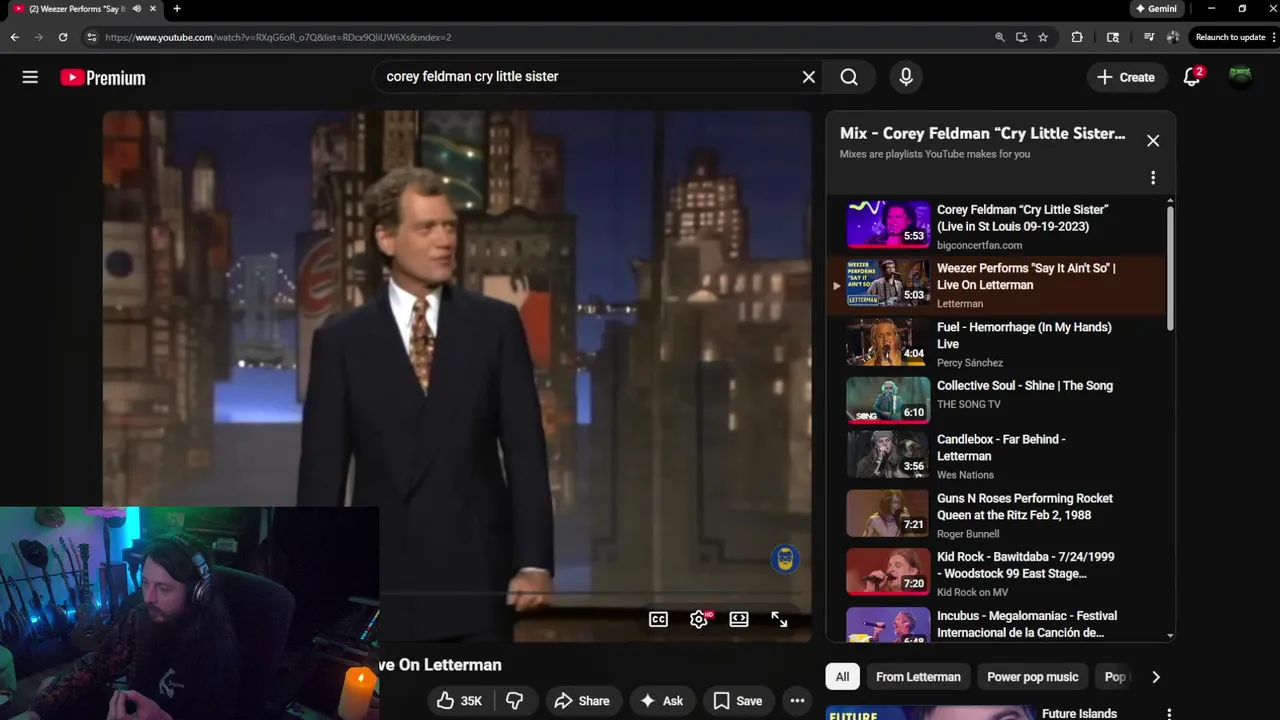View site information icon in address bar
The width and height of the screenshot is (1280, 720).
coord(91,37)
